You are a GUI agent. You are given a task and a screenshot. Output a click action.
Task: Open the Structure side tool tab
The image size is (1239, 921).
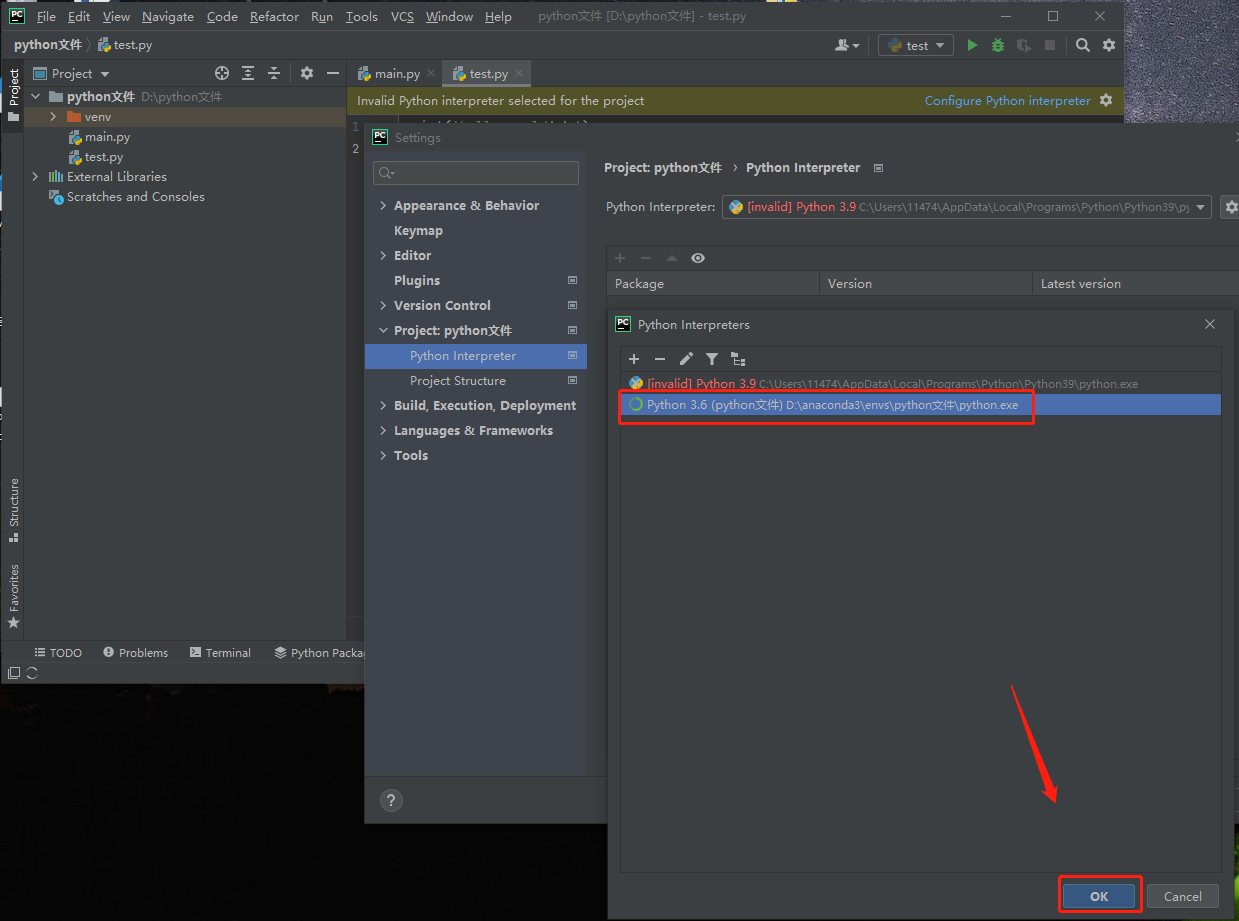click(x=14, y=510)
